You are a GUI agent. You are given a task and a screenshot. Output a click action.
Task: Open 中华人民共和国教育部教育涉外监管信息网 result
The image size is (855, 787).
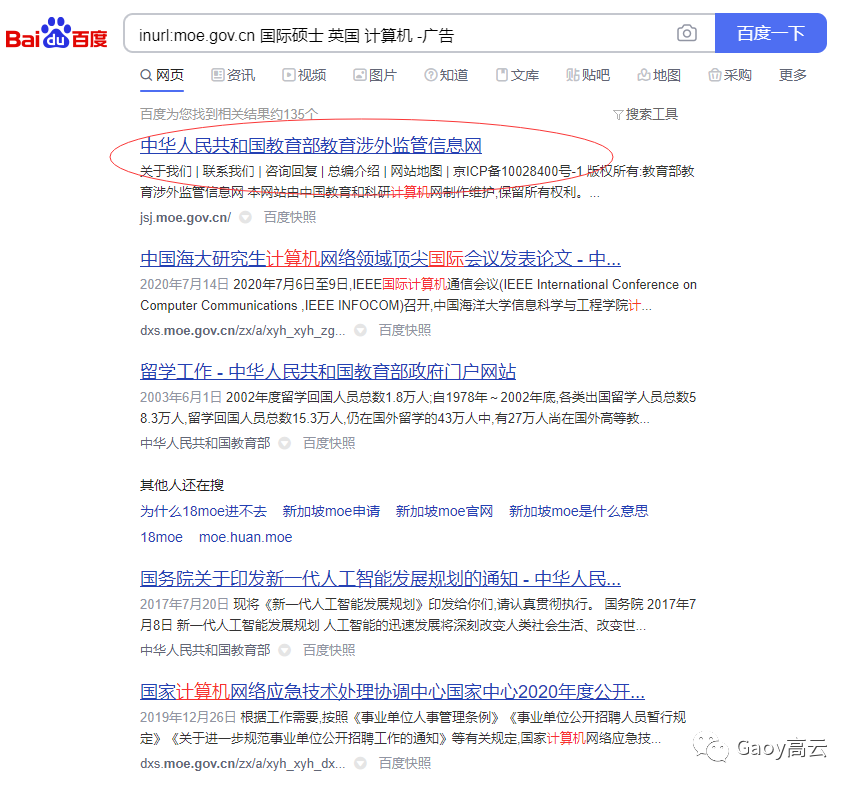coord(311,146)
